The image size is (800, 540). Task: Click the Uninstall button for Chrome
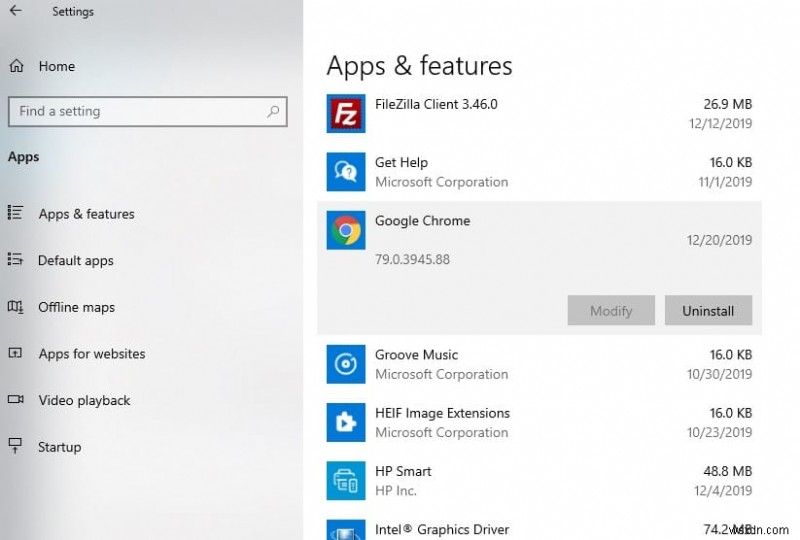point(708,310)
